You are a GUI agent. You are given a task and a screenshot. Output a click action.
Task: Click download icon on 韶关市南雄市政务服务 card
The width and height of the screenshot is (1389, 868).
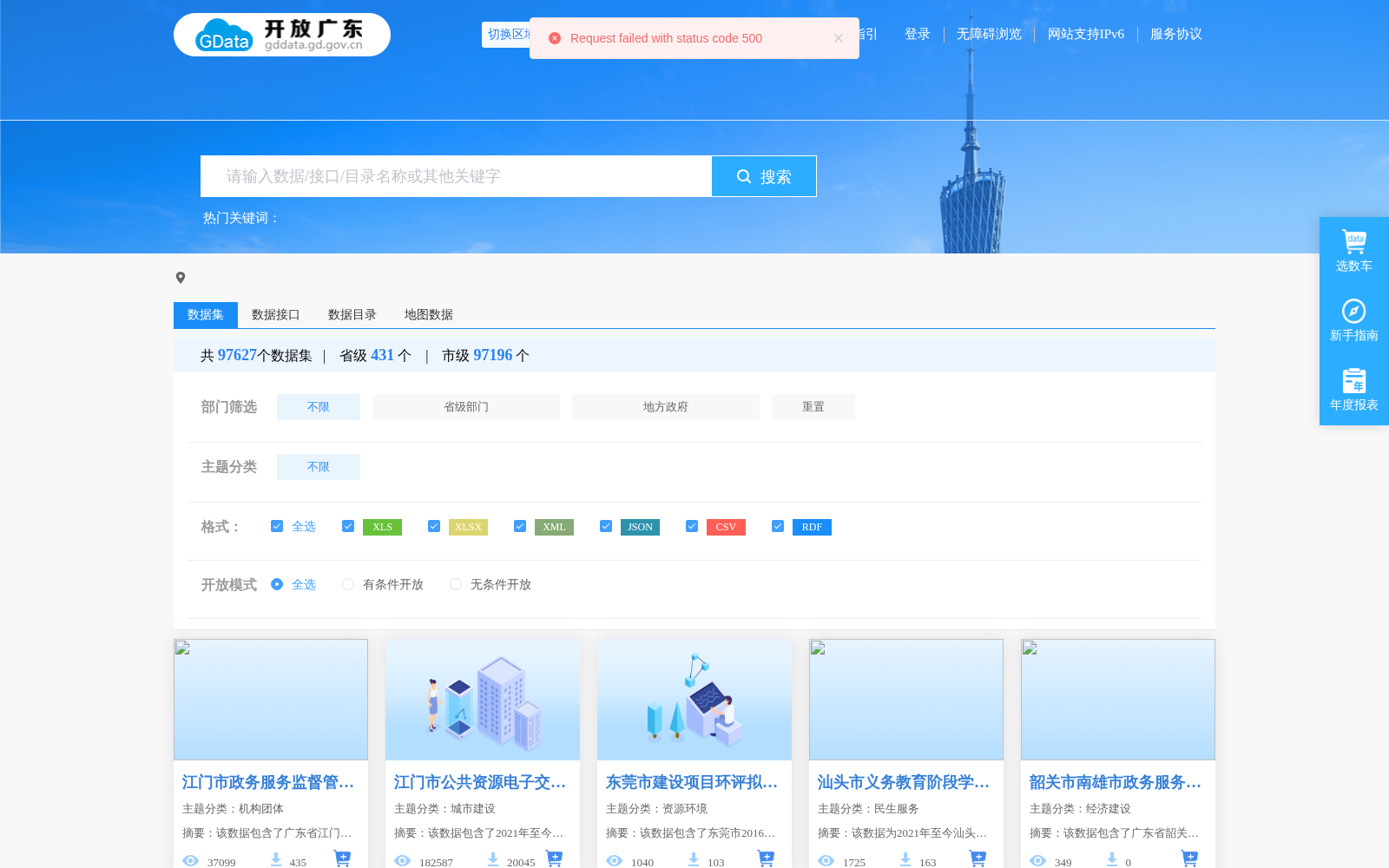(1111, 859)
